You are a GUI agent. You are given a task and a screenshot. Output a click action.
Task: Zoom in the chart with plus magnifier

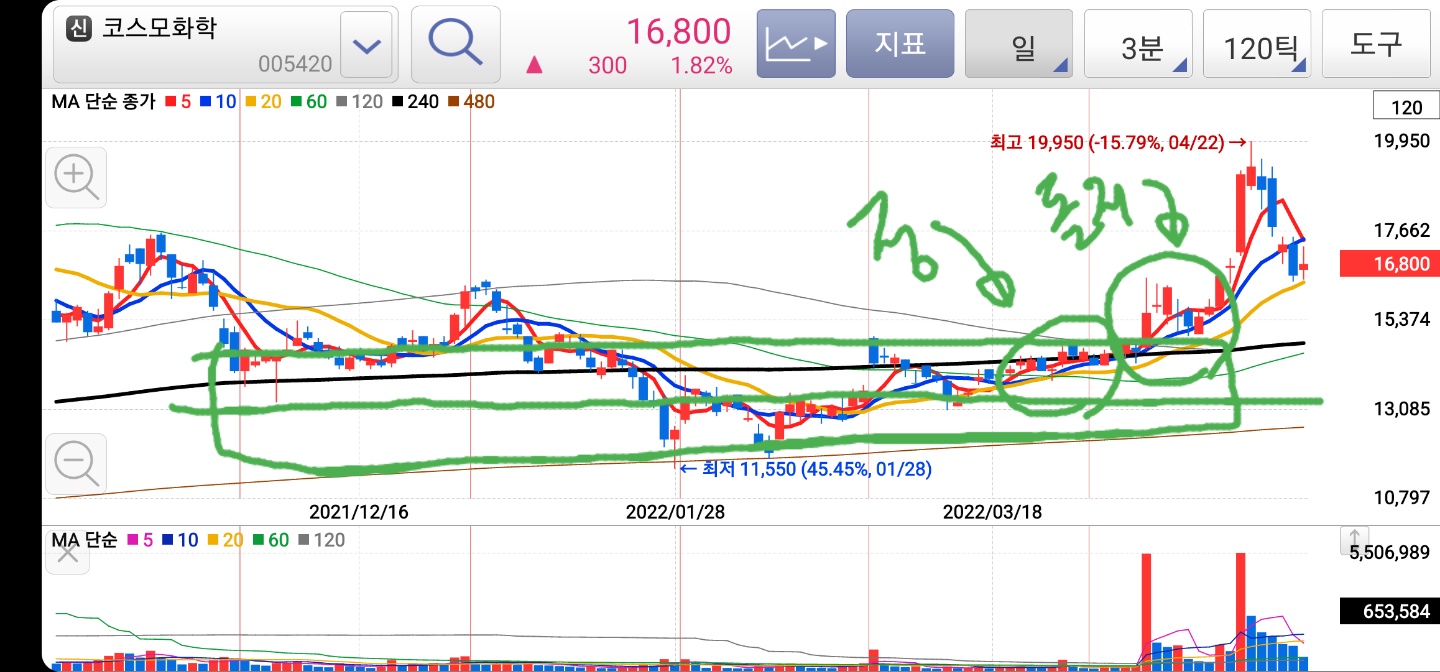75,178
